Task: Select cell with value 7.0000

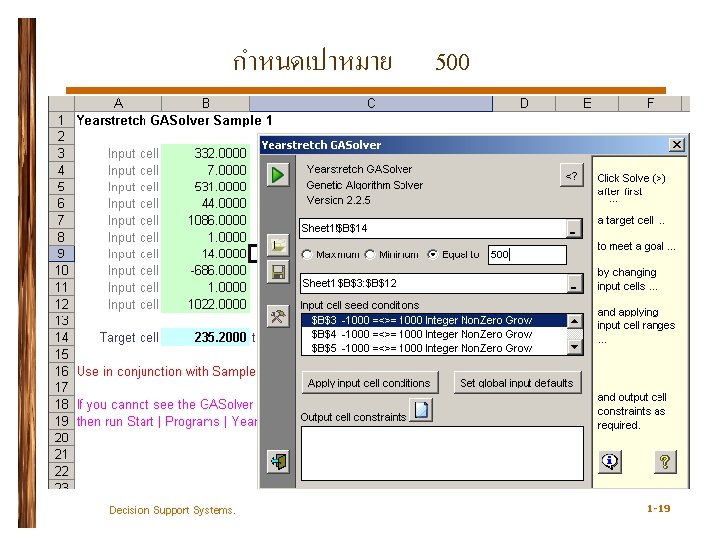Action: click(x=205, y=170)
